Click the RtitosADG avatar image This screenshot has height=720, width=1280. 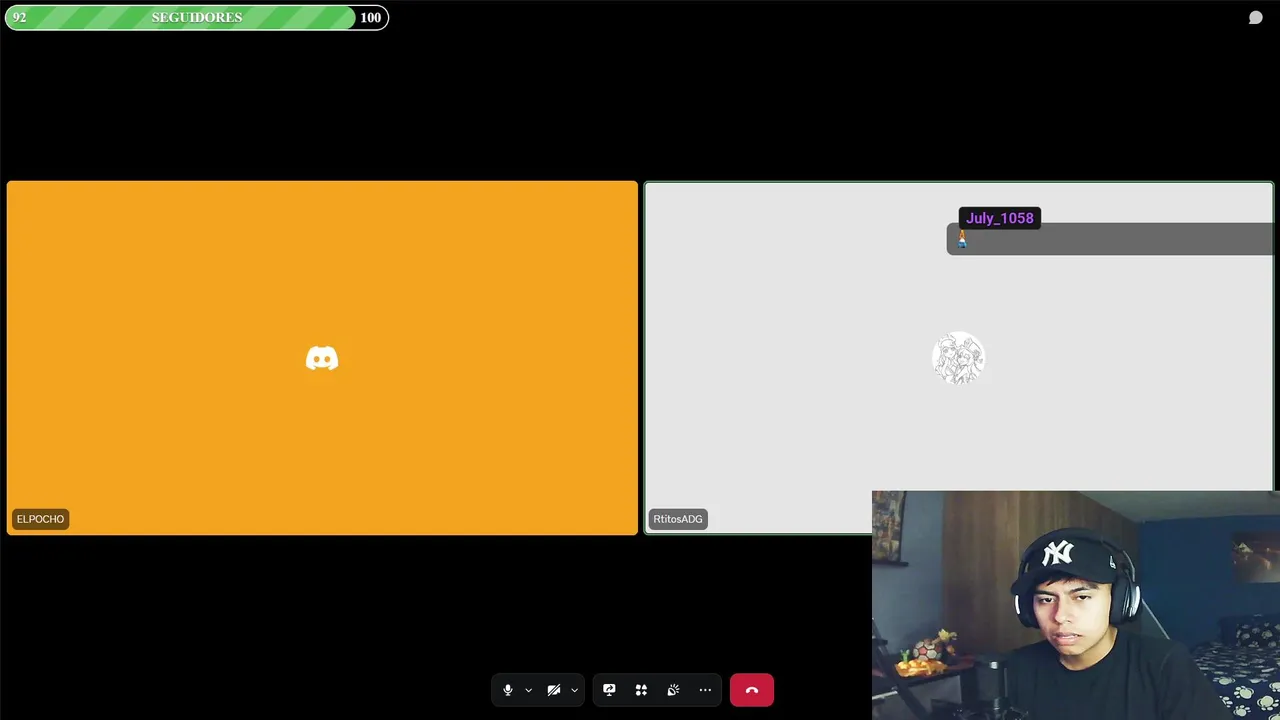(958, 358)
